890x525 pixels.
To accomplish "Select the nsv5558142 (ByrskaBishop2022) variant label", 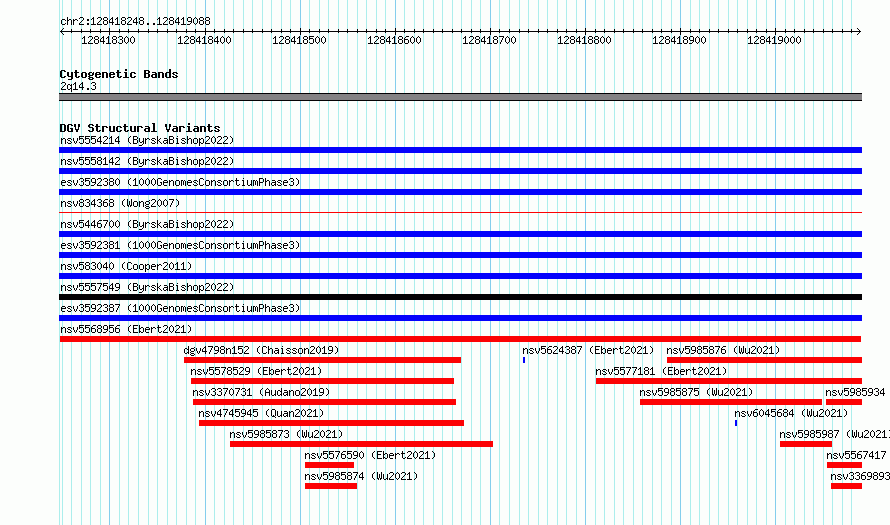I will pyautogui.click(x=147, y=161).
